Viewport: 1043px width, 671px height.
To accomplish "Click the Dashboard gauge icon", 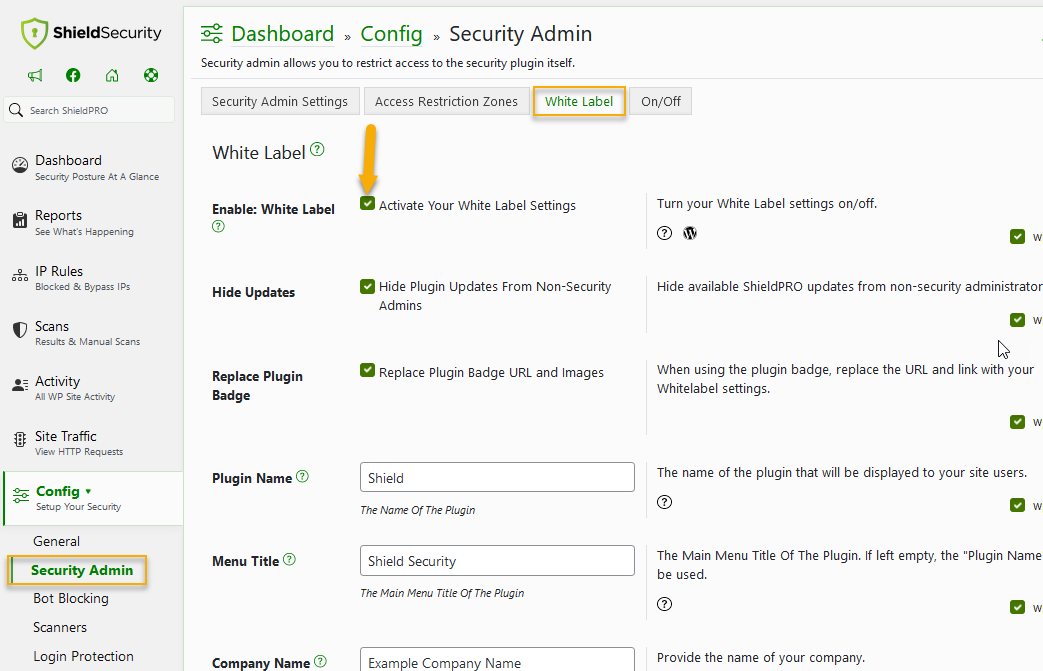I will click(20, 164).
